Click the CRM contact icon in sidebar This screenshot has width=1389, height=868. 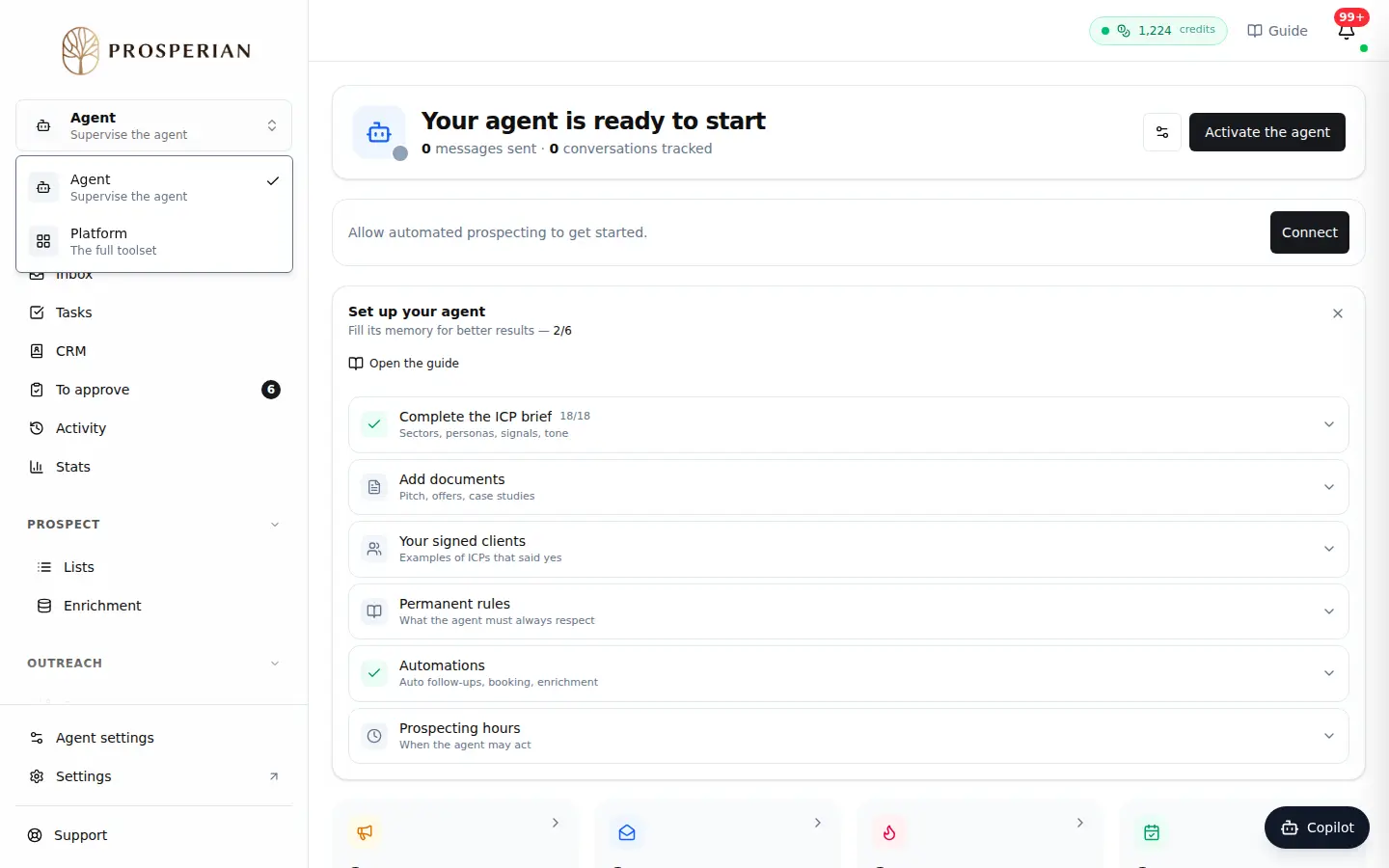coord(37,351)
